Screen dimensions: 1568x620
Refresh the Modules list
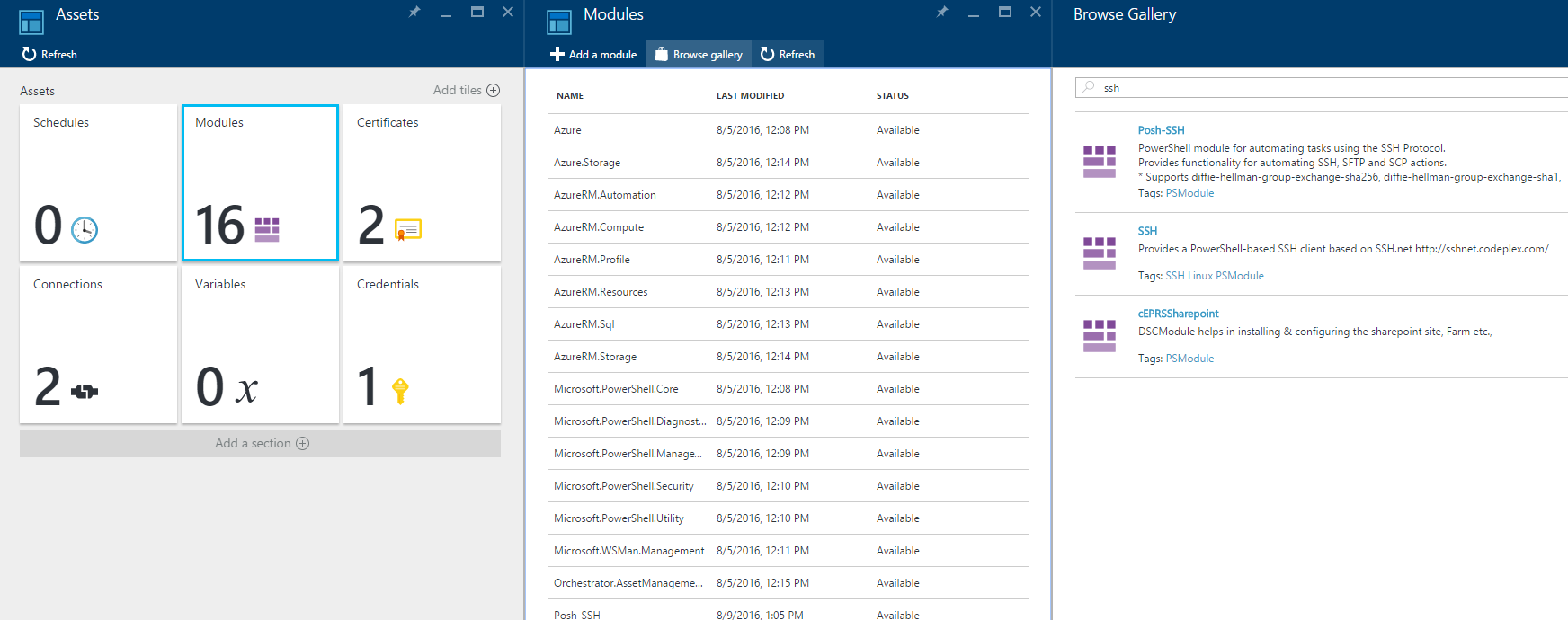click(x=788, y=54)
